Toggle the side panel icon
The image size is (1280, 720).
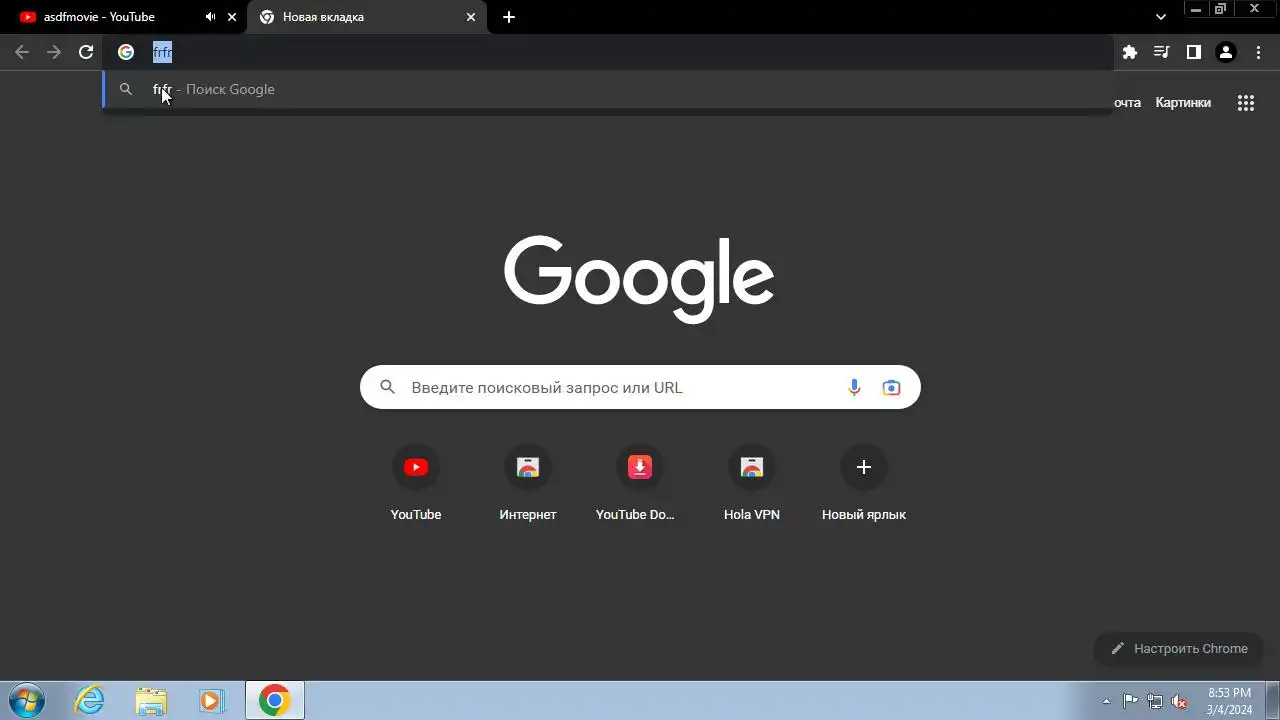click(x=1194, y=52)
